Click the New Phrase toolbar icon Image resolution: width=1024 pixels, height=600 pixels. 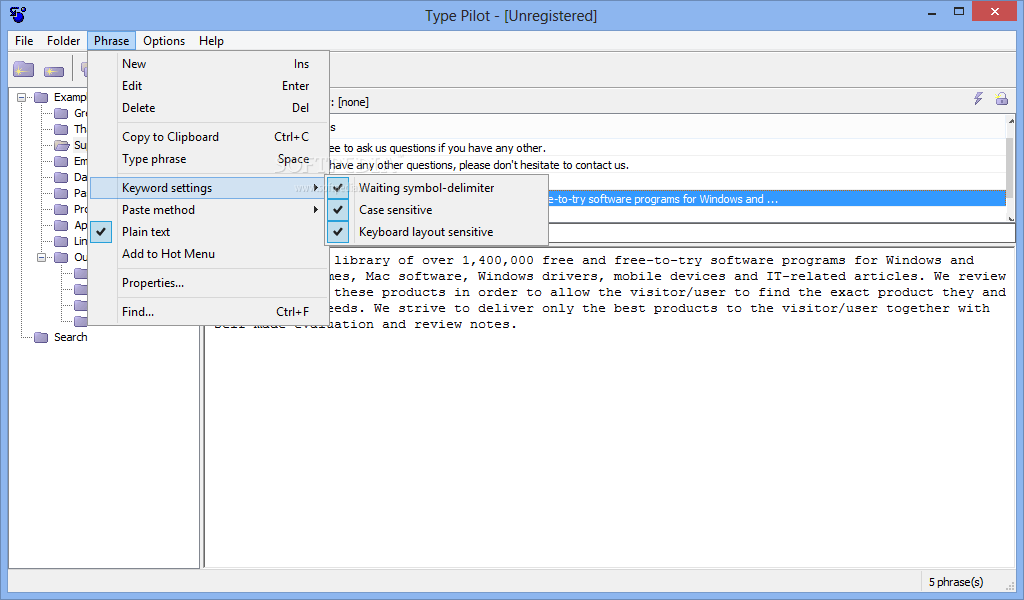54,71
